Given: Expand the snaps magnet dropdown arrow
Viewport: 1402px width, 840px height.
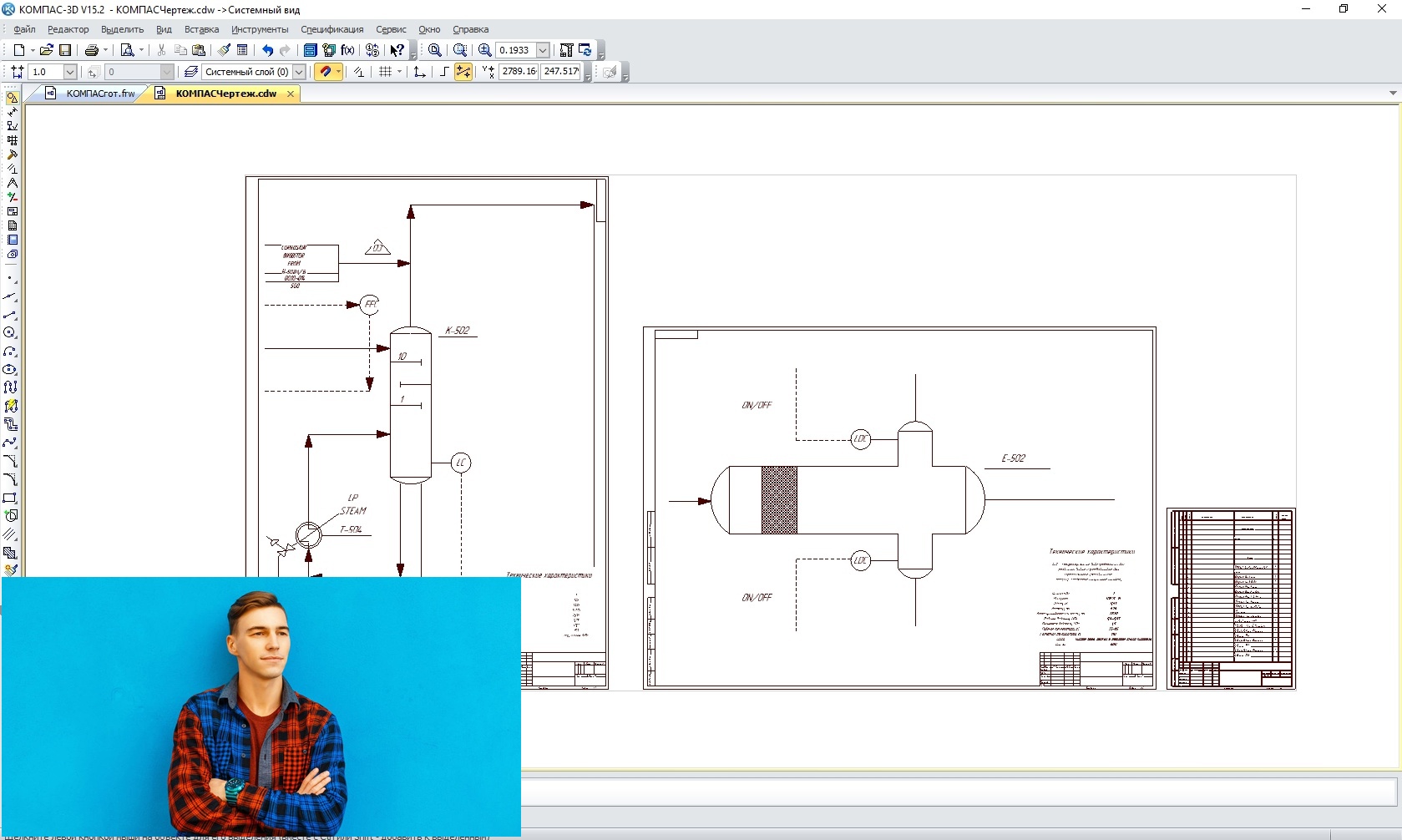Looking at the screenshot, I should tap(338, 72).
